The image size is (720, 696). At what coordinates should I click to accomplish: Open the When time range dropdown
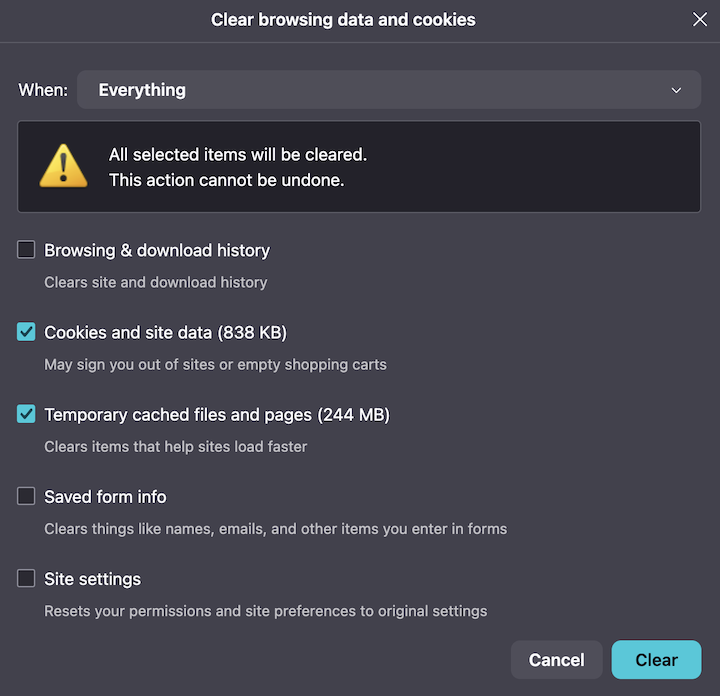click(x=388, y=90)
